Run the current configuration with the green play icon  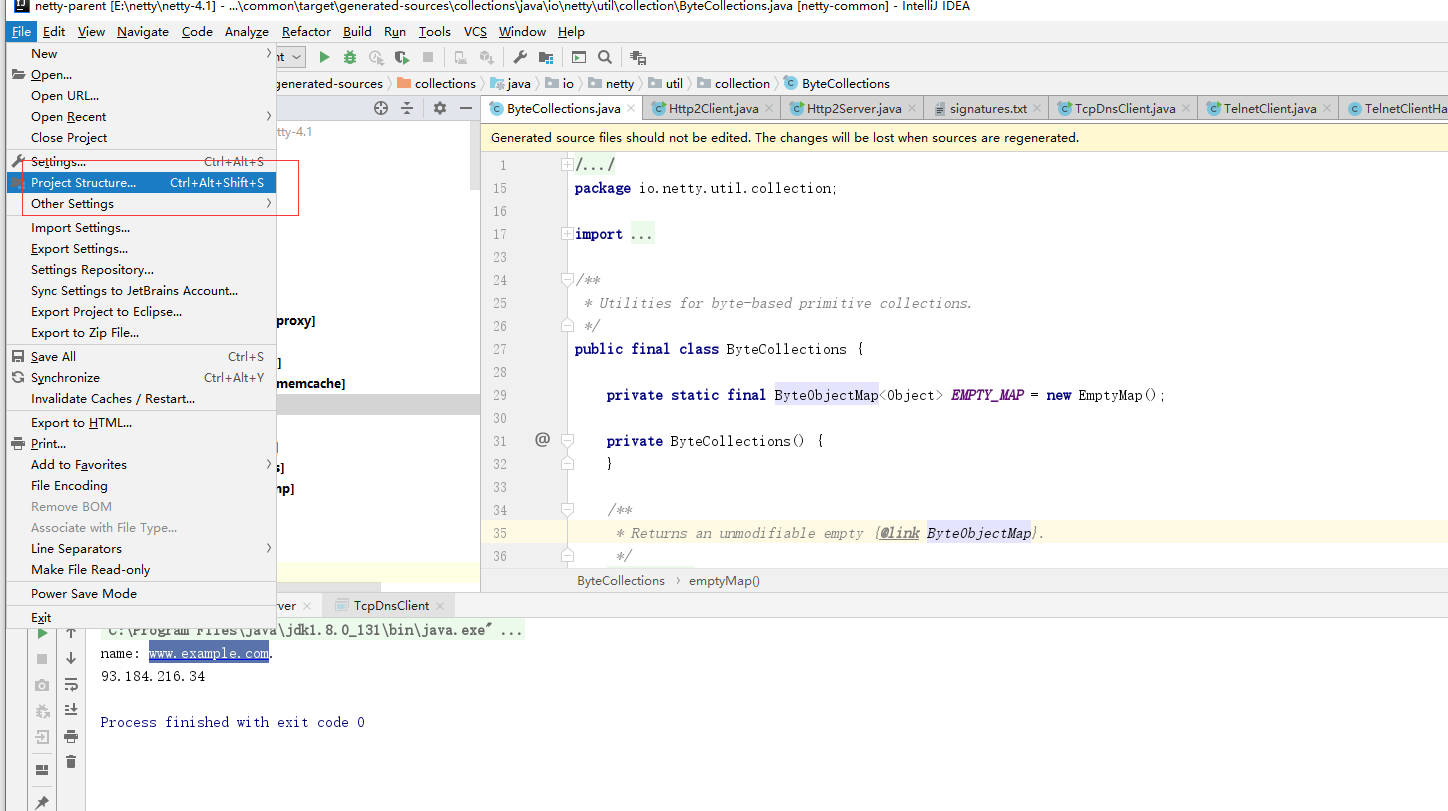[x=324, y=57]
